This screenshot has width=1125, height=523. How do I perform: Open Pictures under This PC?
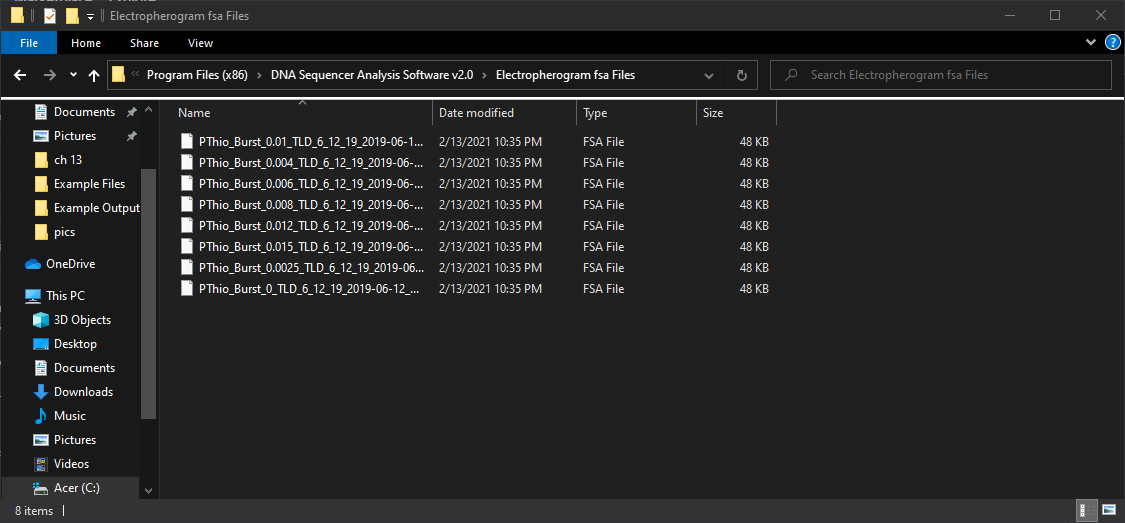pyautogui.click(x=75, y=440)
